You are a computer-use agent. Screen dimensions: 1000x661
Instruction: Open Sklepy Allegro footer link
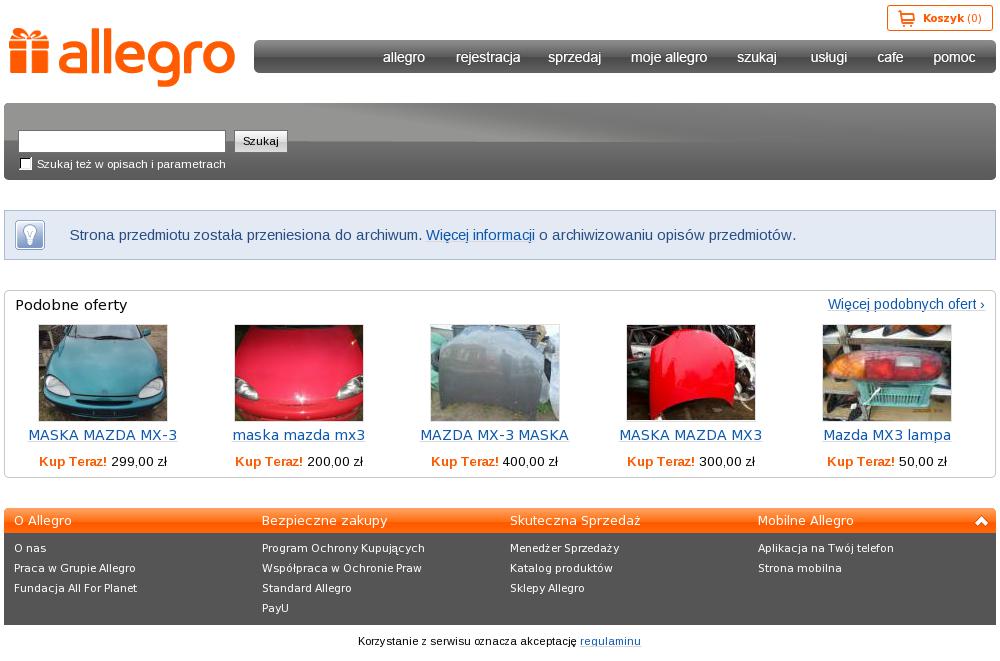pos(547,588)
